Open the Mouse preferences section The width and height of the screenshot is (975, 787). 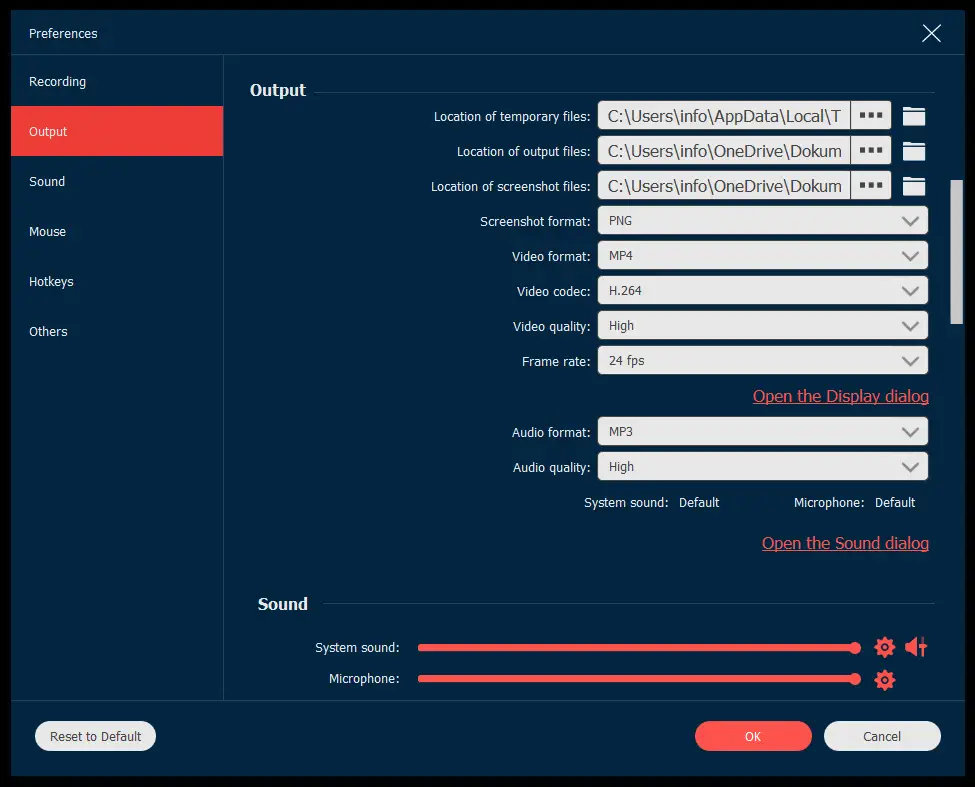pyautogui.click(x=117, y=231)
